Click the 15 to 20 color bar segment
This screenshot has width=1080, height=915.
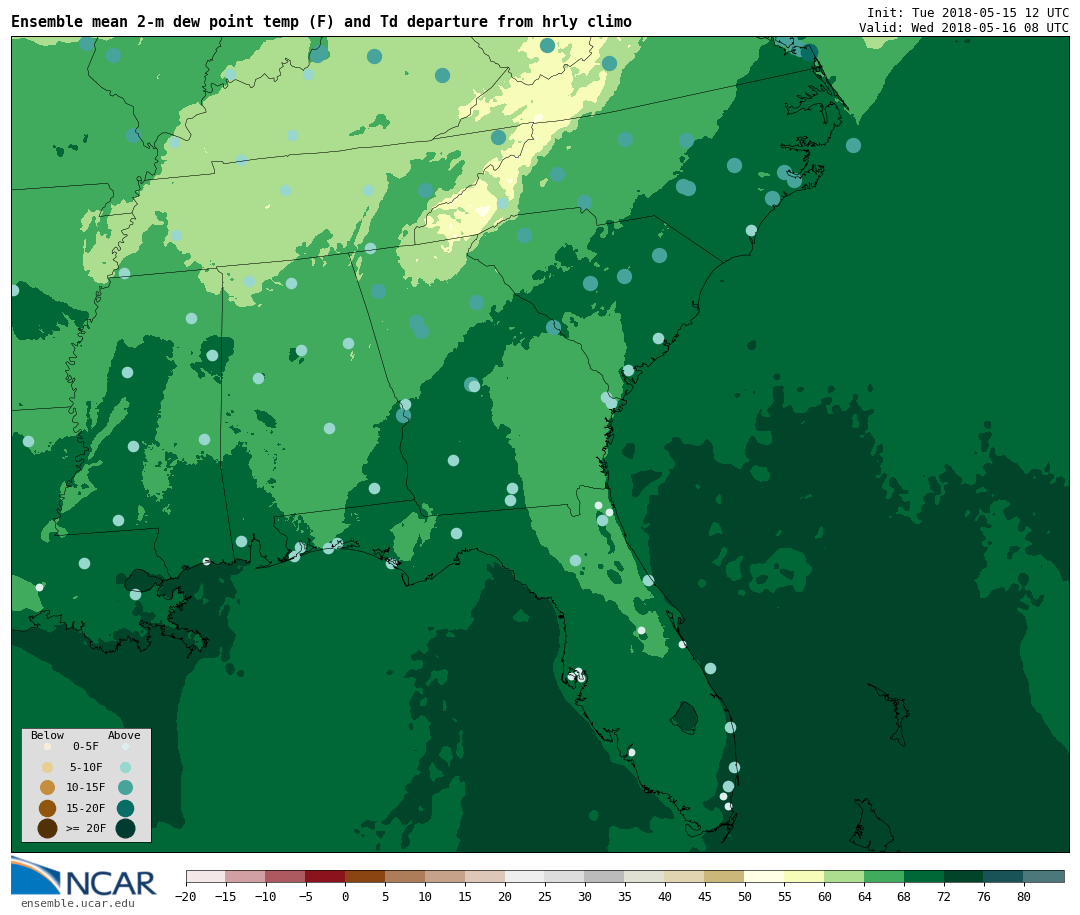point(486,877)
